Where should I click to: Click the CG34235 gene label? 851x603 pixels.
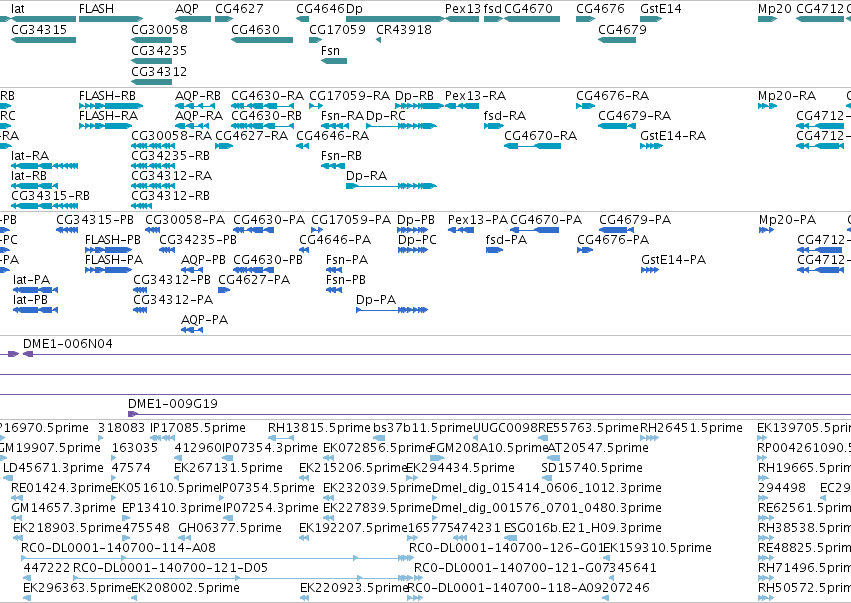159,50
